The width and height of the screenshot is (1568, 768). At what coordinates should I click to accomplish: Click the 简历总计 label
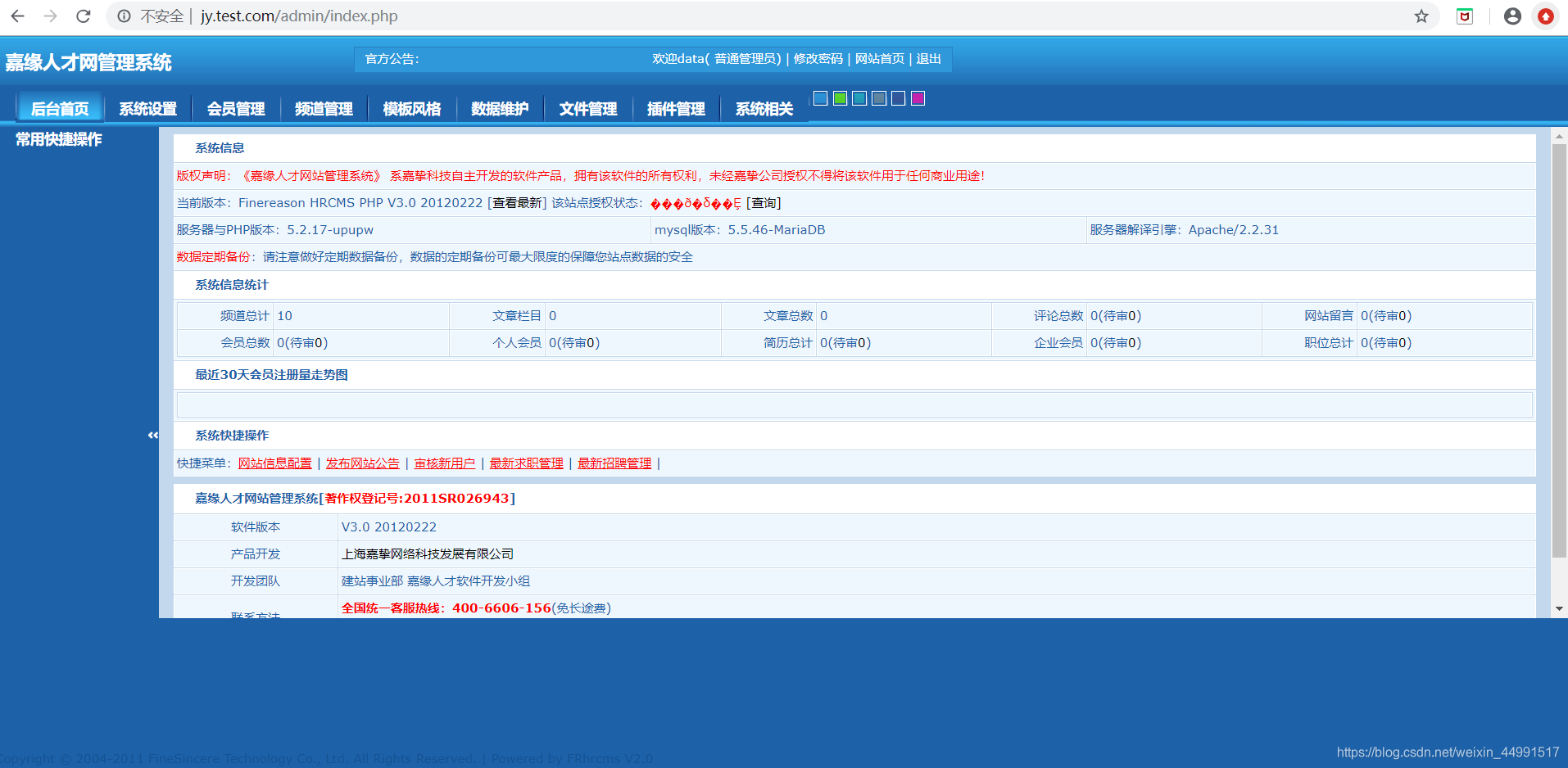[788, 343]
